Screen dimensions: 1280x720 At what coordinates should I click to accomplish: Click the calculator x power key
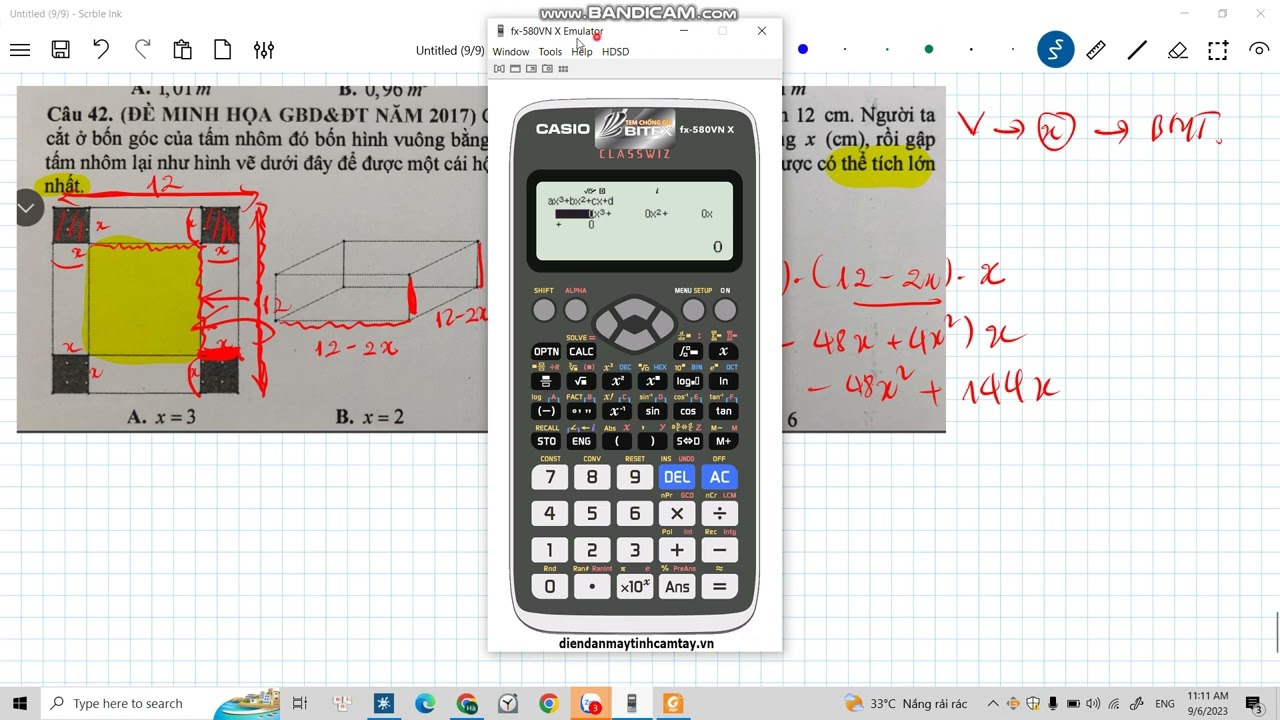click(652, 382)
